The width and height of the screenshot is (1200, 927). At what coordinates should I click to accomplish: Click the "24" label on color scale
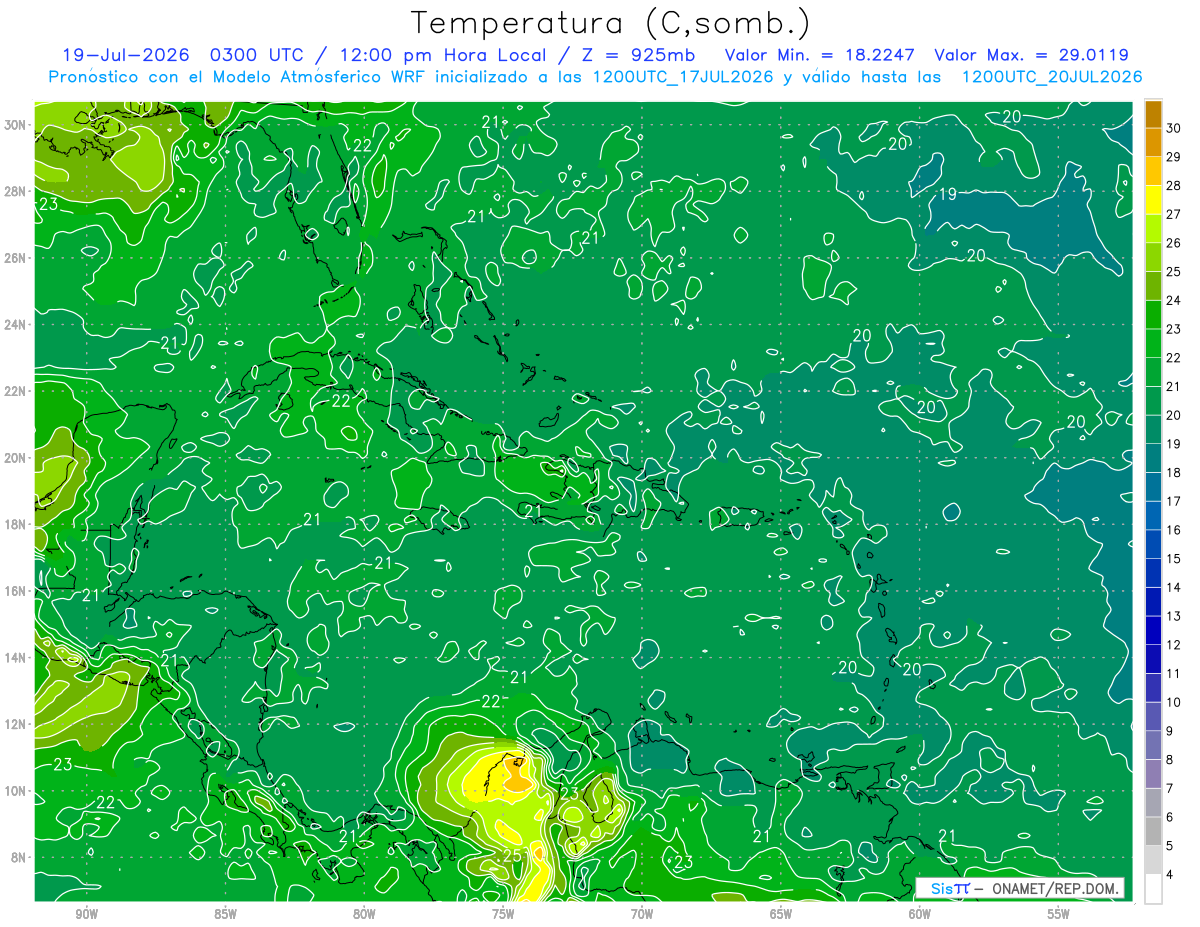tap(1174, 300)
